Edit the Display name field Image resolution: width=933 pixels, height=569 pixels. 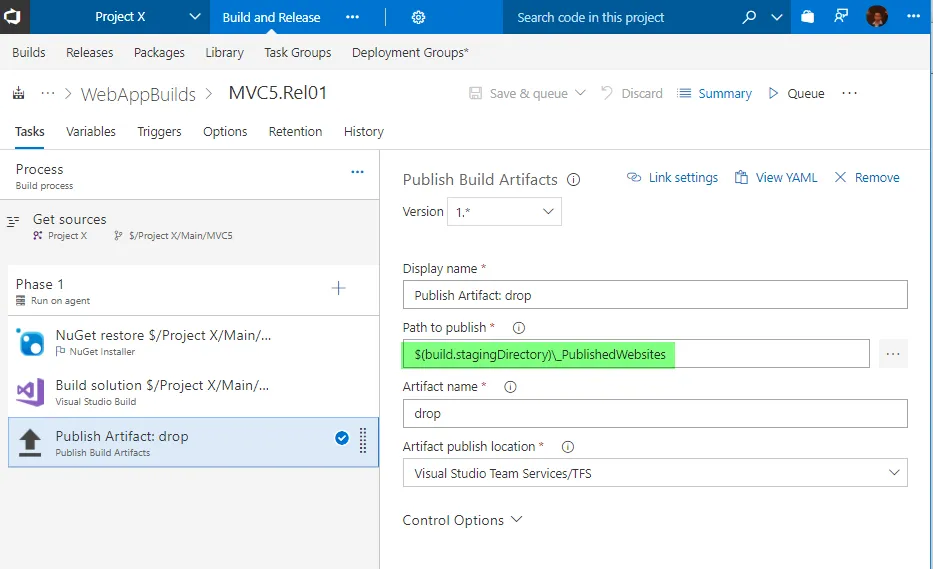655,295
